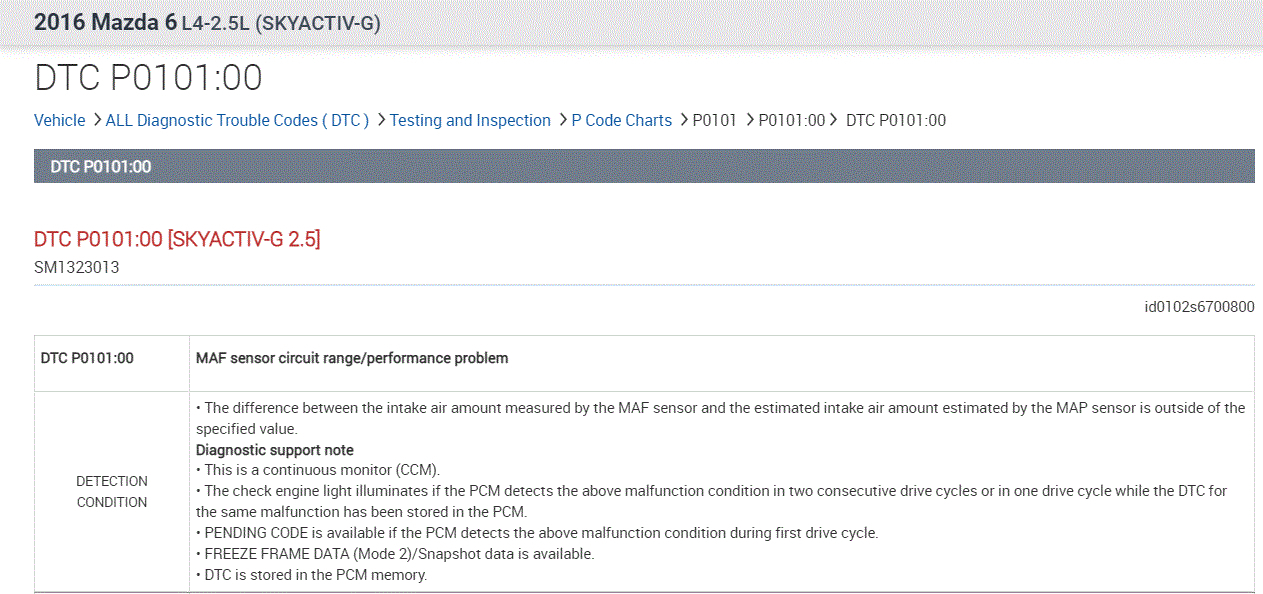Open ALL Diagnostic Trouble Codes ( DTC ) link

click(x=237, y=120)
